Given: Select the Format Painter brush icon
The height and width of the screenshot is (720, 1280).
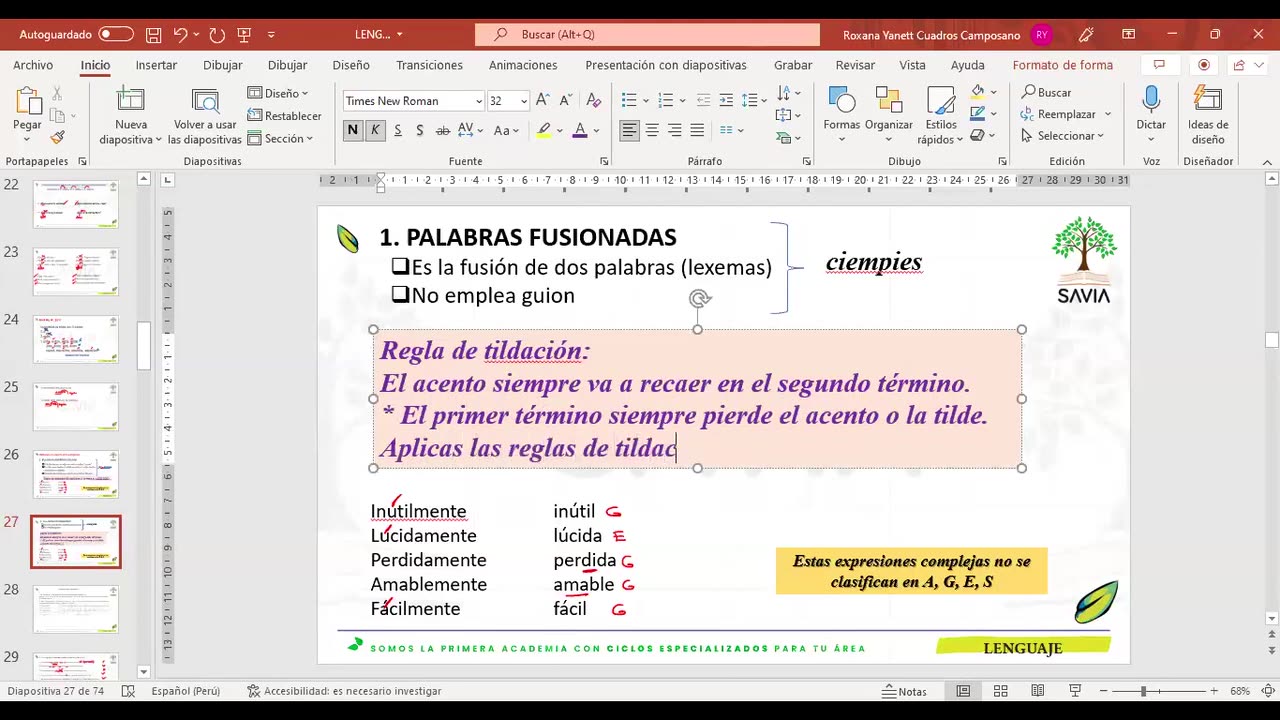Looking at the screenshot, I should pos(57,137).
